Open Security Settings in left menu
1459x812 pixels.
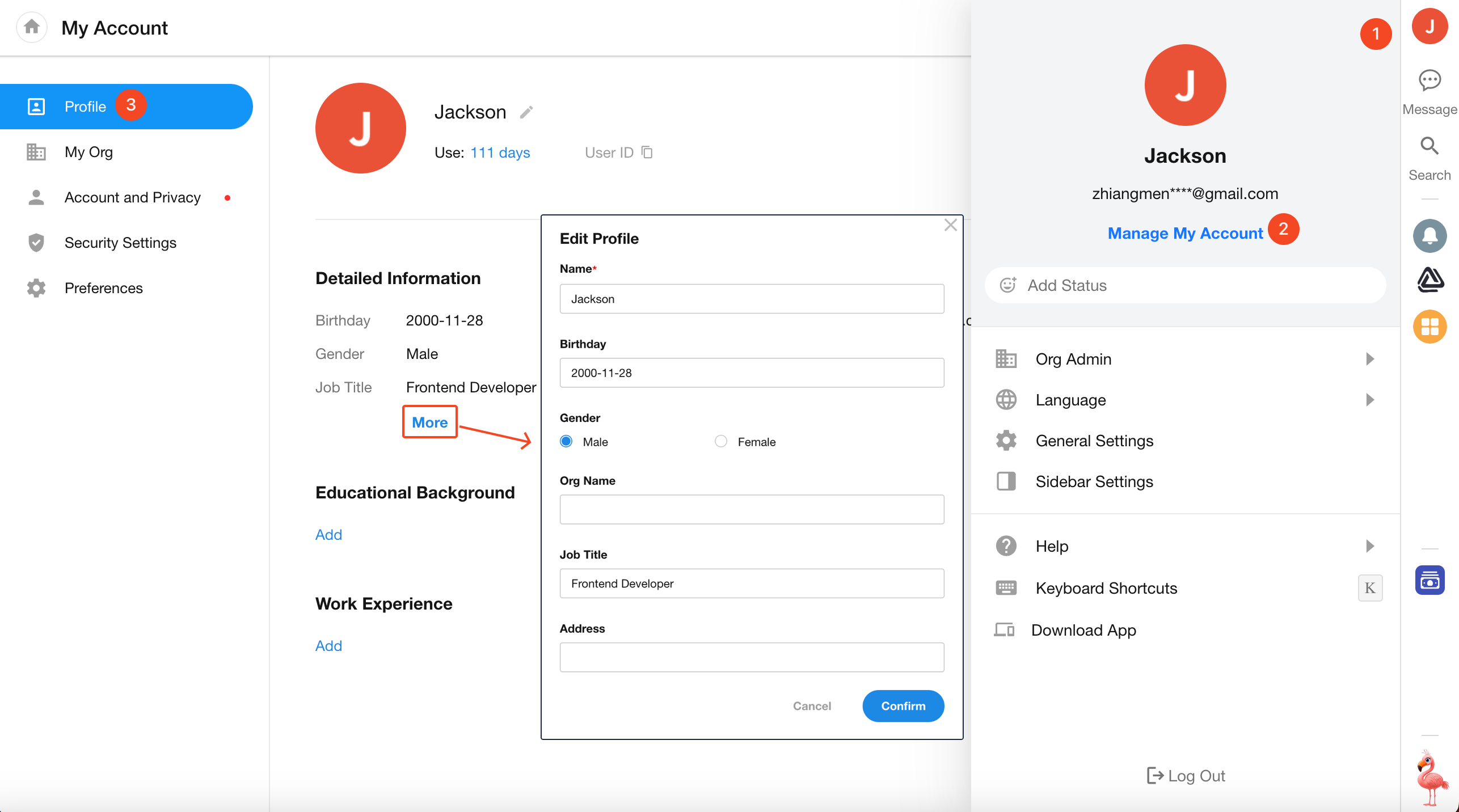tap(120, 243)
